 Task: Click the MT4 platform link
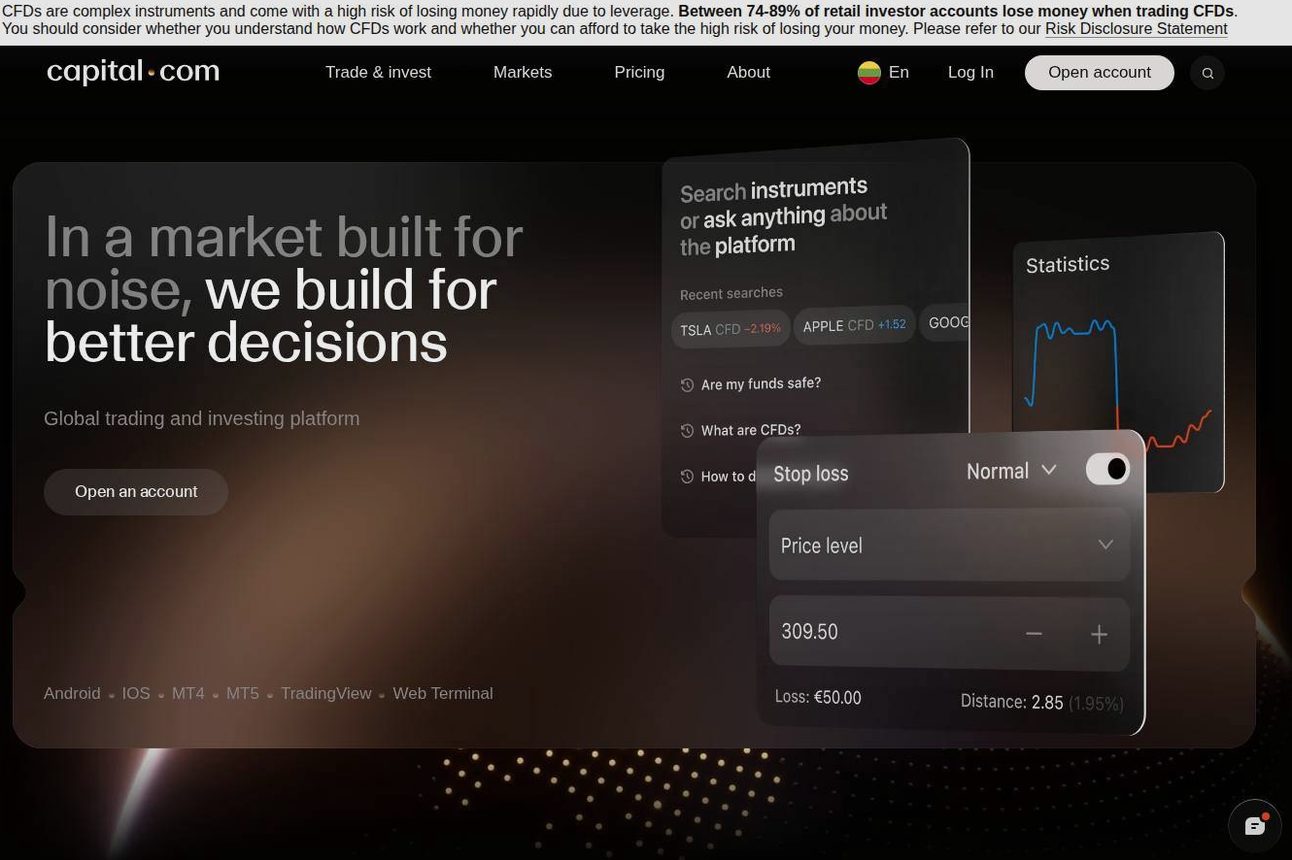pyautogui.click(x=188, y=694)
